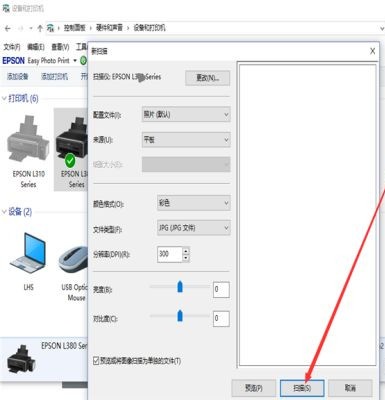Click the resolution DPI input field

(x=169, y=254)
